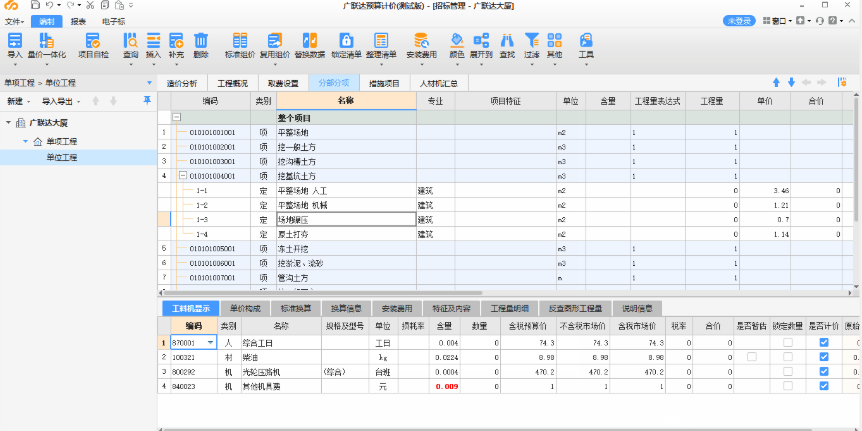Click the 查找 (Find) binoculars icon
862x431 pixels.
[507, 44]
